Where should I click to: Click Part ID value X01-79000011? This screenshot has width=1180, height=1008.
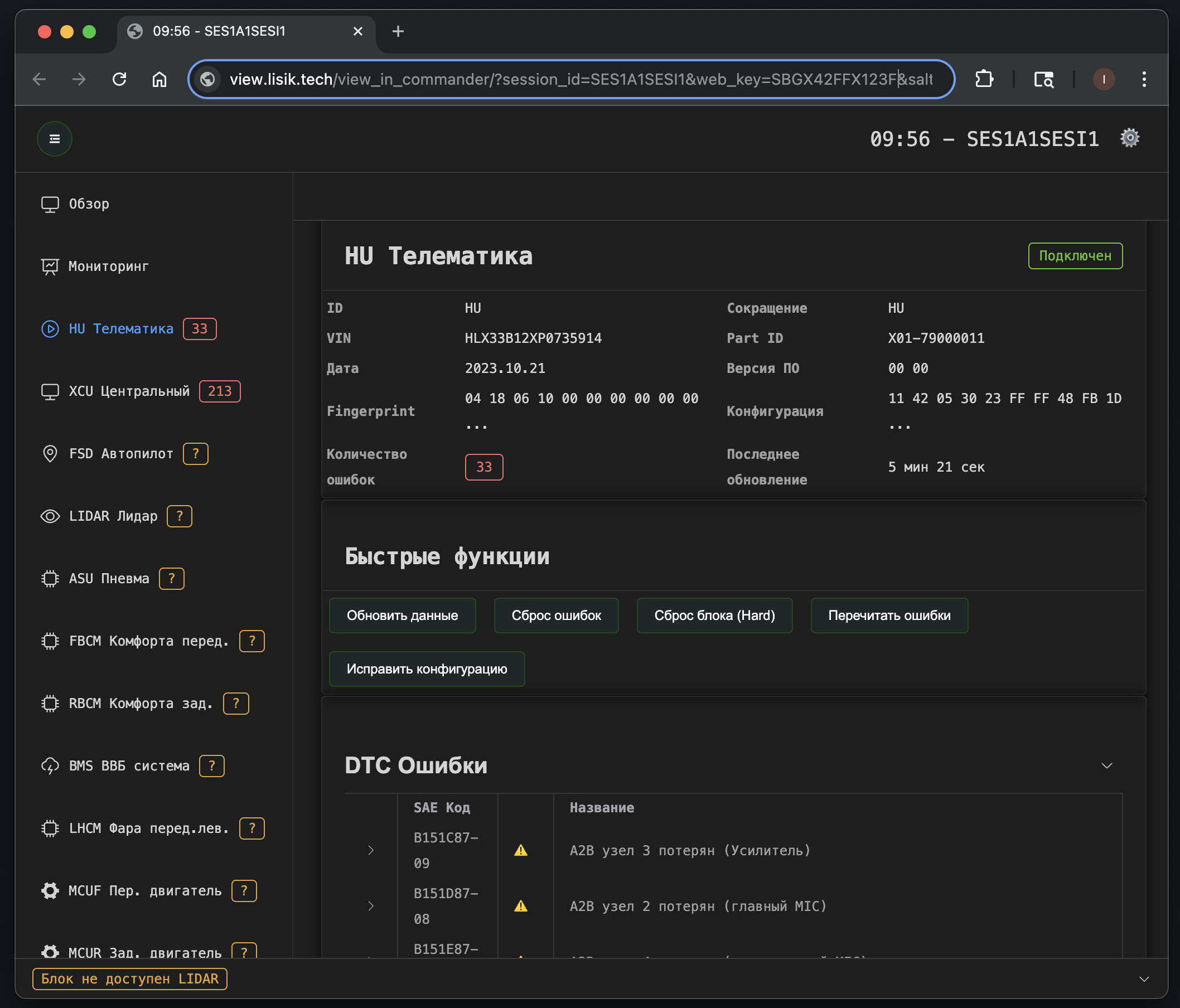click(936, 338)
